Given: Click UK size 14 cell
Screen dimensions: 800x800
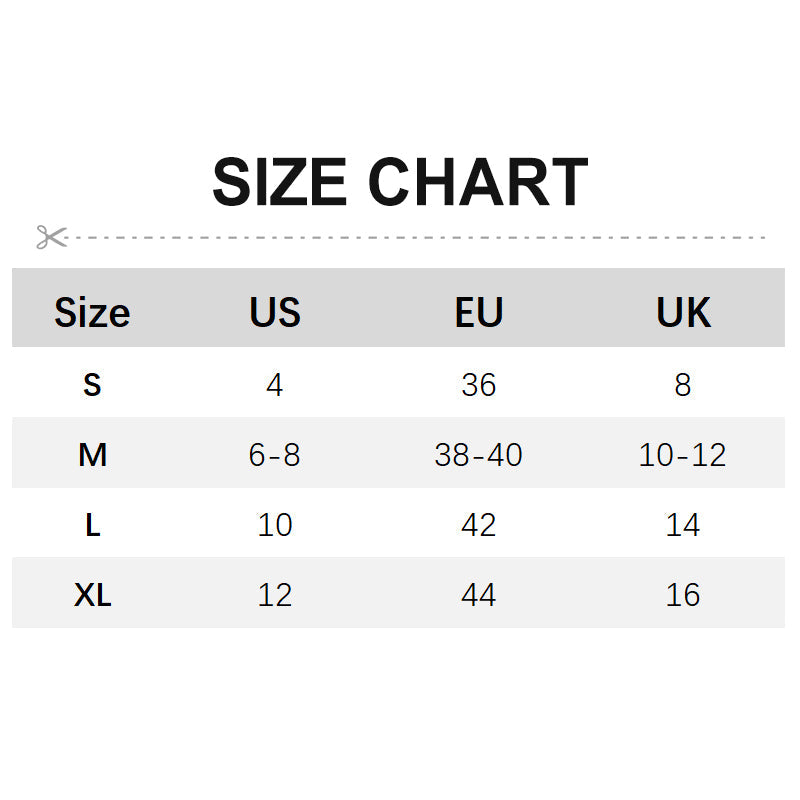Looking at the screenshot, I should pos(683,525).
